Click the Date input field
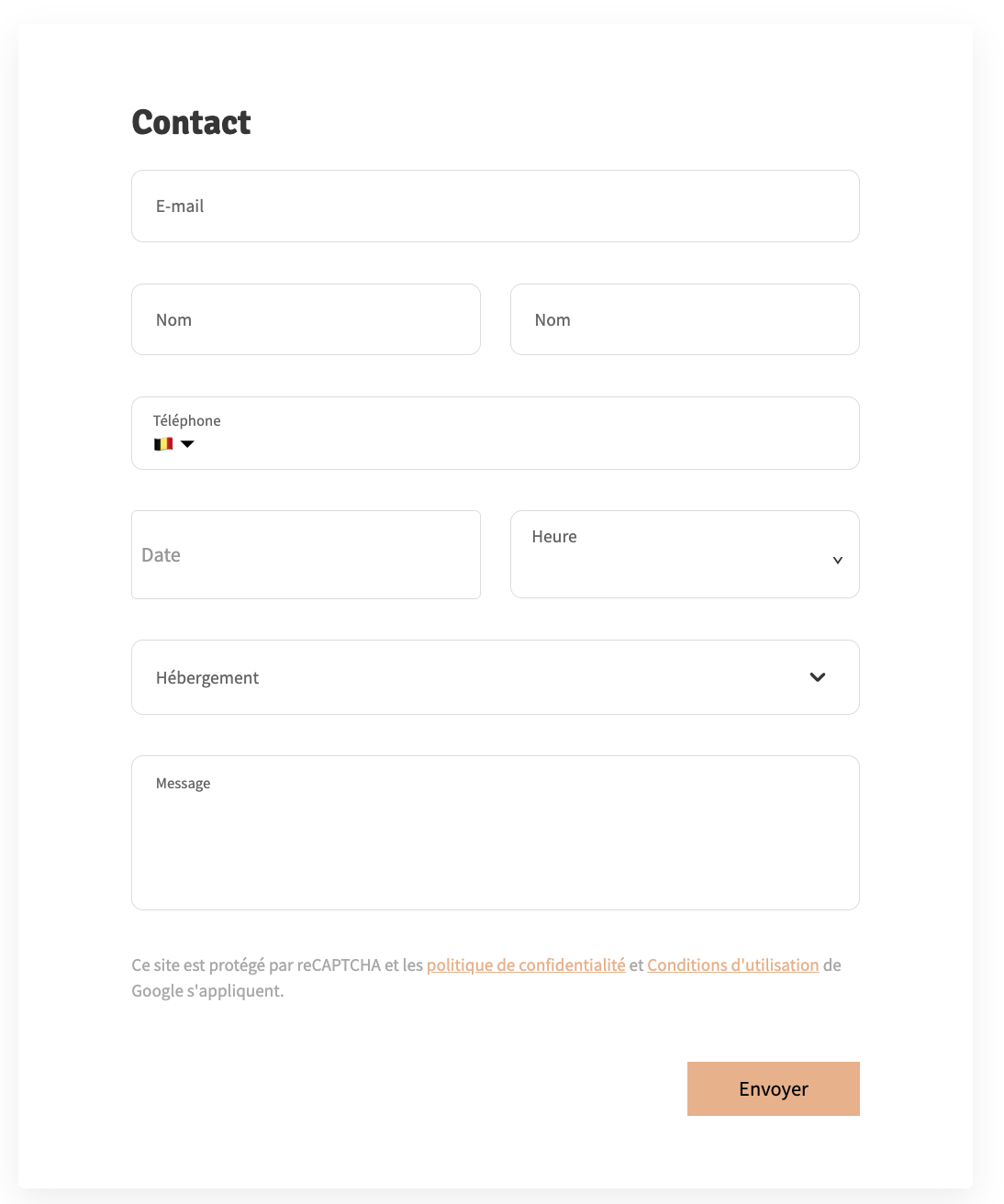The image size is (1004, 1204). (306, 554)
